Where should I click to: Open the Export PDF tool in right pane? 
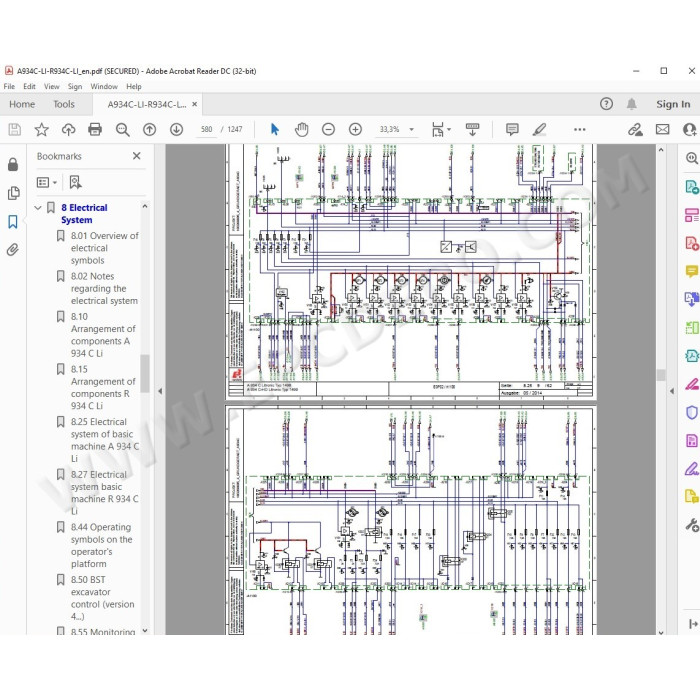point(692,187)
